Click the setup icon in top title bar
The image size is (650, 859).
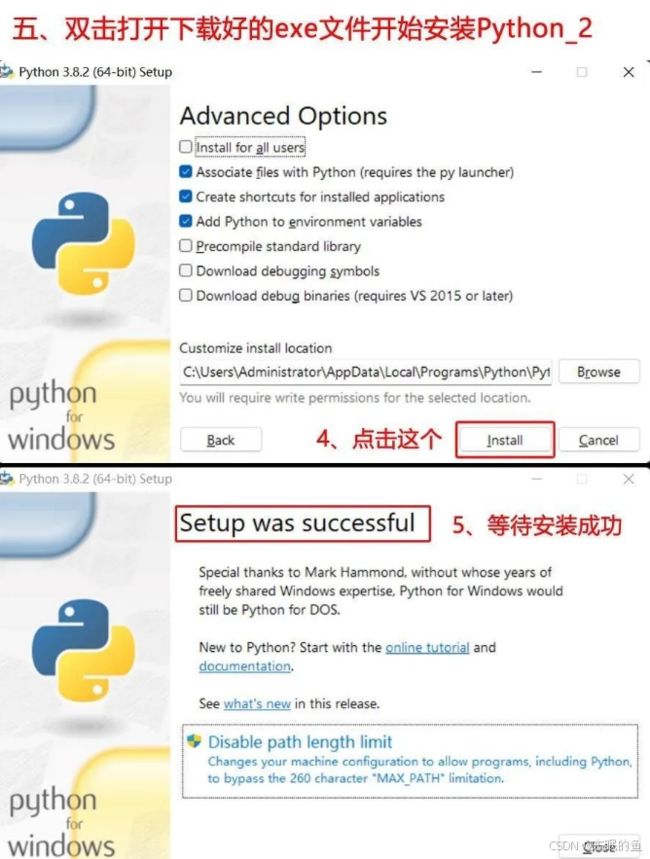coord(7,72)
